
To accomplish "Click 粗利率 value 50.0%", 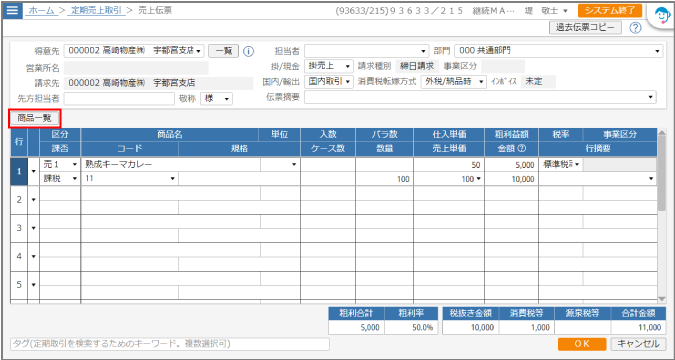I will point(411,327).
